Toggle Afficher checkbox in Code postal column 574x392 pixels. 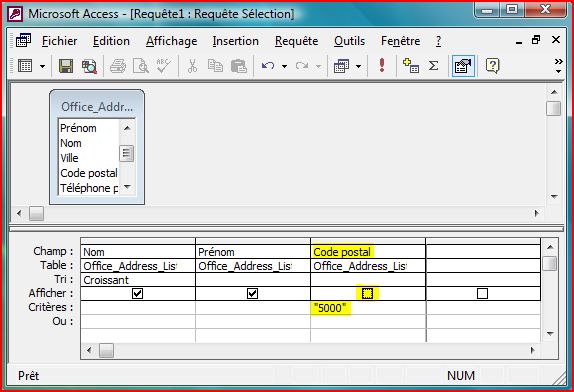point(367,294)
